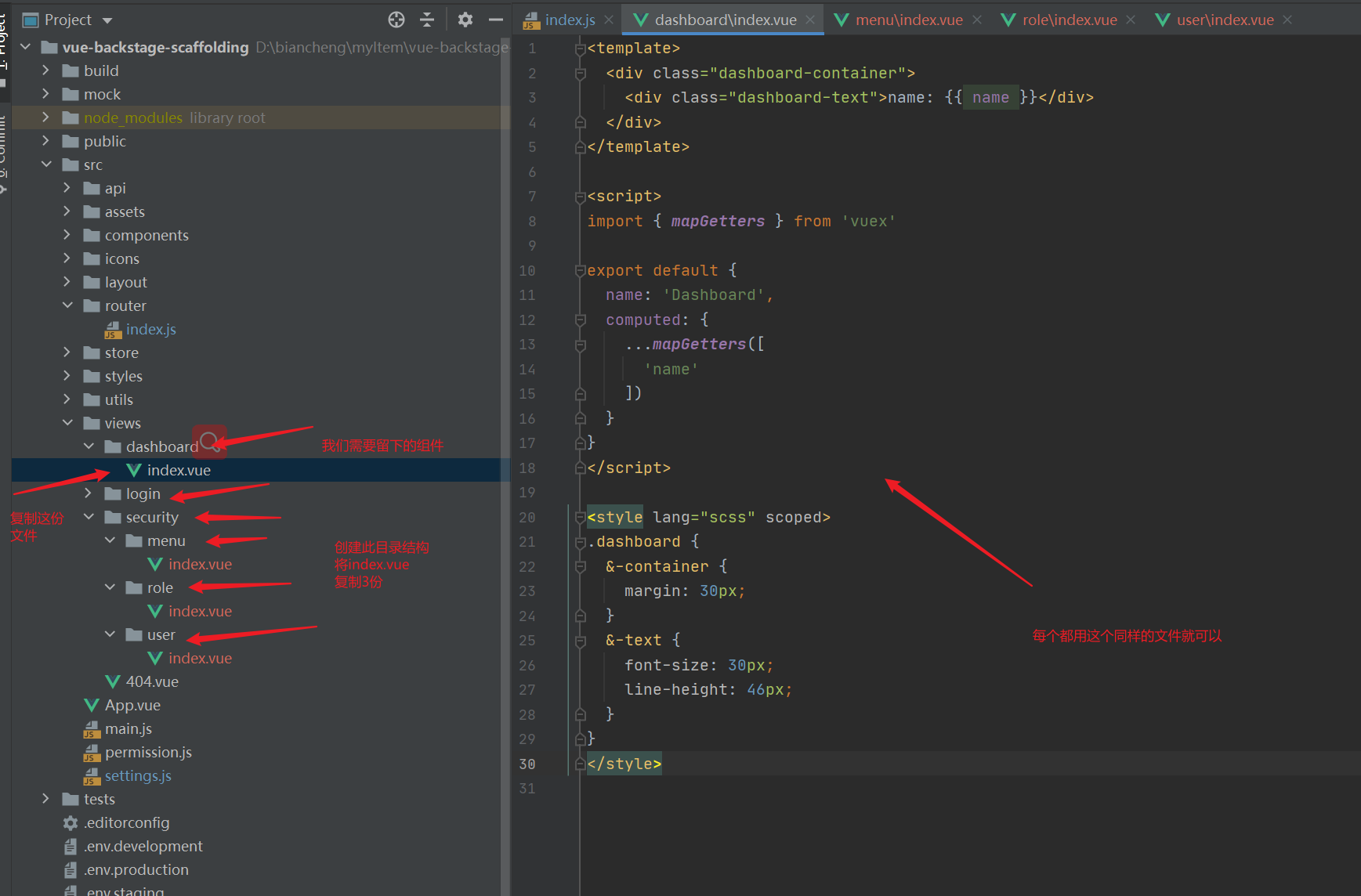
Task: Click mapGetters in the import statement
Action: tap(718, 221)
